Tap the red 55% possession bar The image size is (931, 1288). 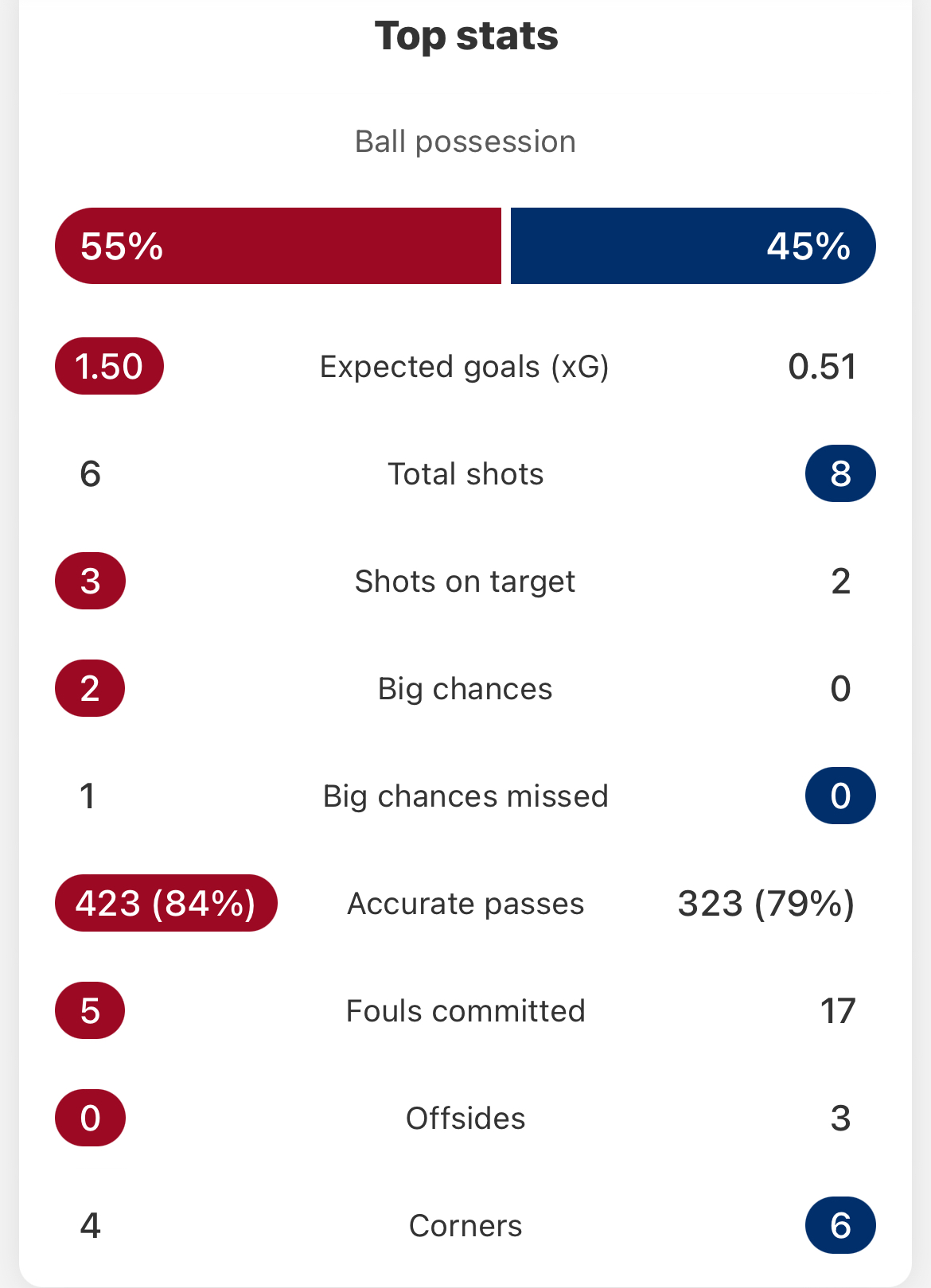click(x=278, y=246)
